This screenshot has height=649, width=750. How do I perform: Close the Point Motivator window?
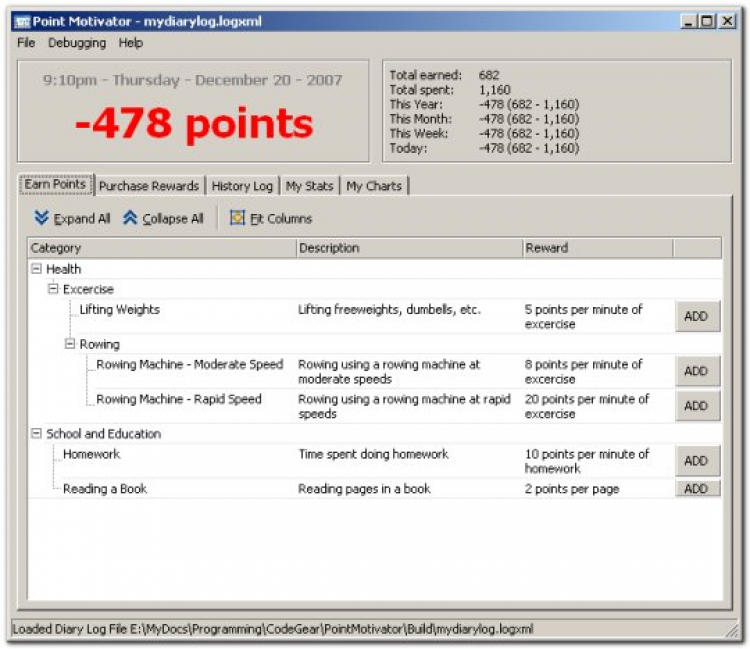(x=728, y=21)
